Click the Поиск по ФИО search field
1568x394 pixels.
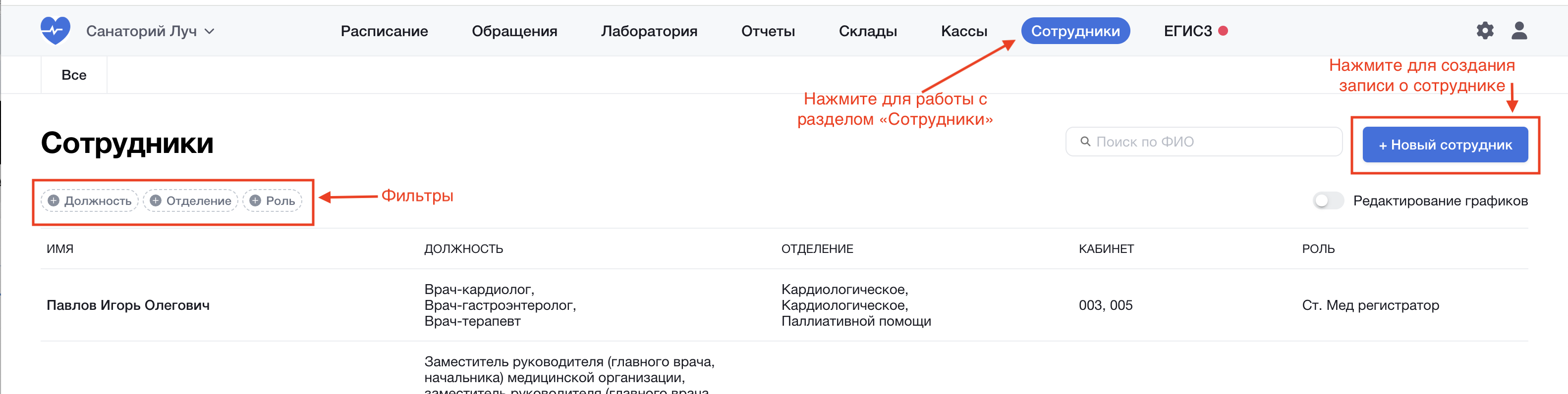pos(1211,142)
